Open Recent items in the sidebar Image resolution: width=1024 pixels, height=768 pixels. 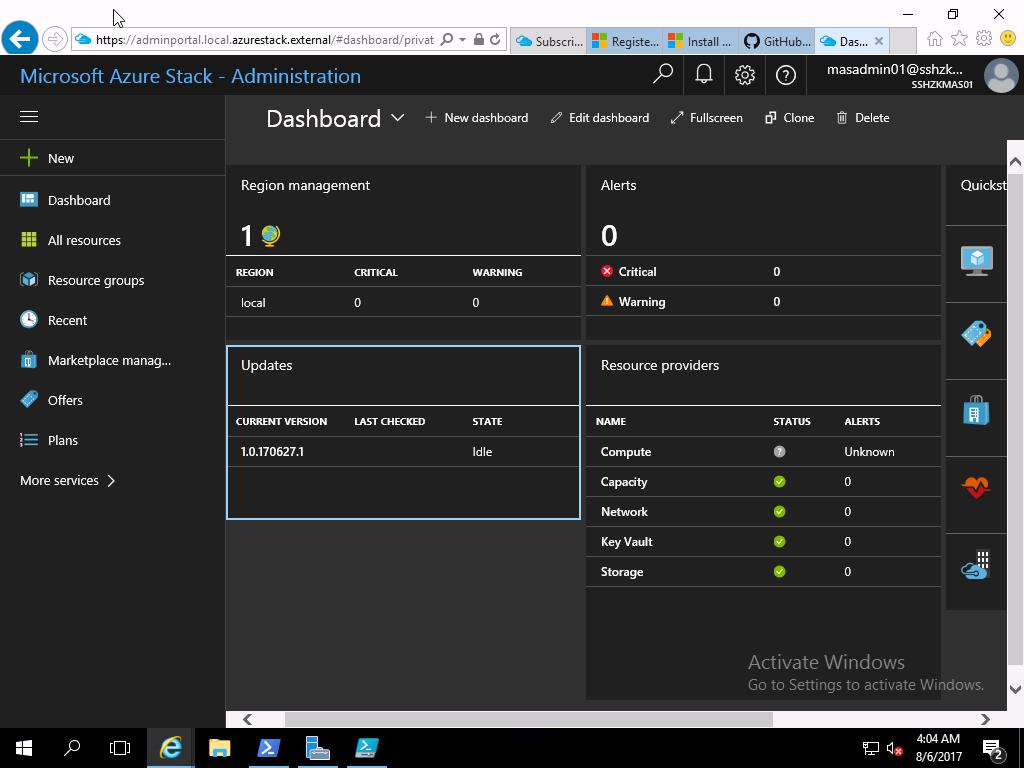point(67,320)
